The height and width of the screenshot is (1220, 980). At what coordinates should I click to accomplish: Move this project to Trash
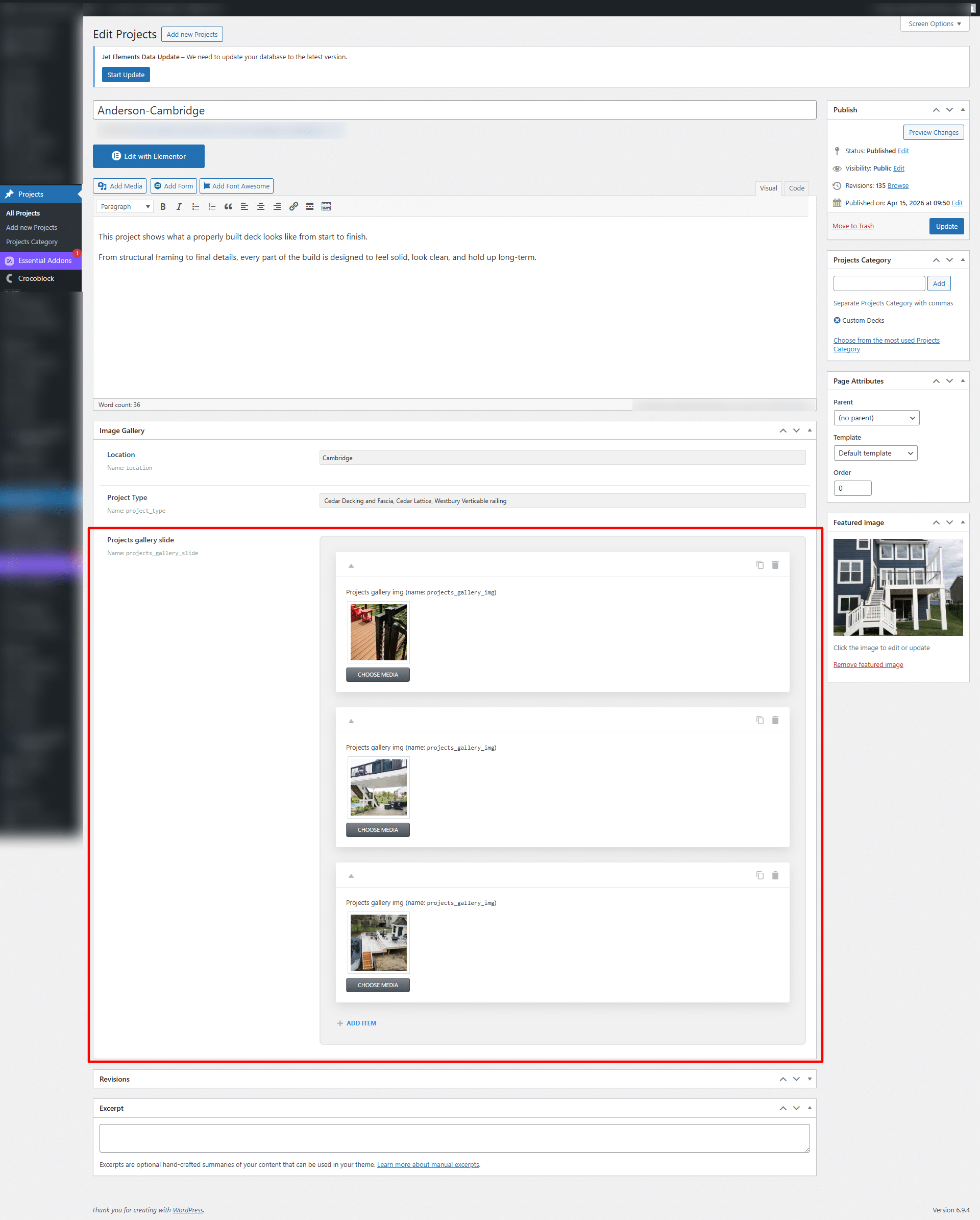pyautogui.click(x=853, y=225)
